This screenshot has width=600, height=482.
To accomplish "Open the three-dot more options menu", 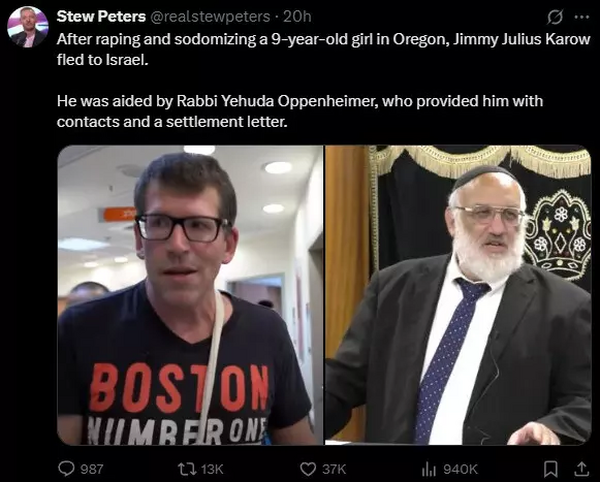I will tap(582, 17).
